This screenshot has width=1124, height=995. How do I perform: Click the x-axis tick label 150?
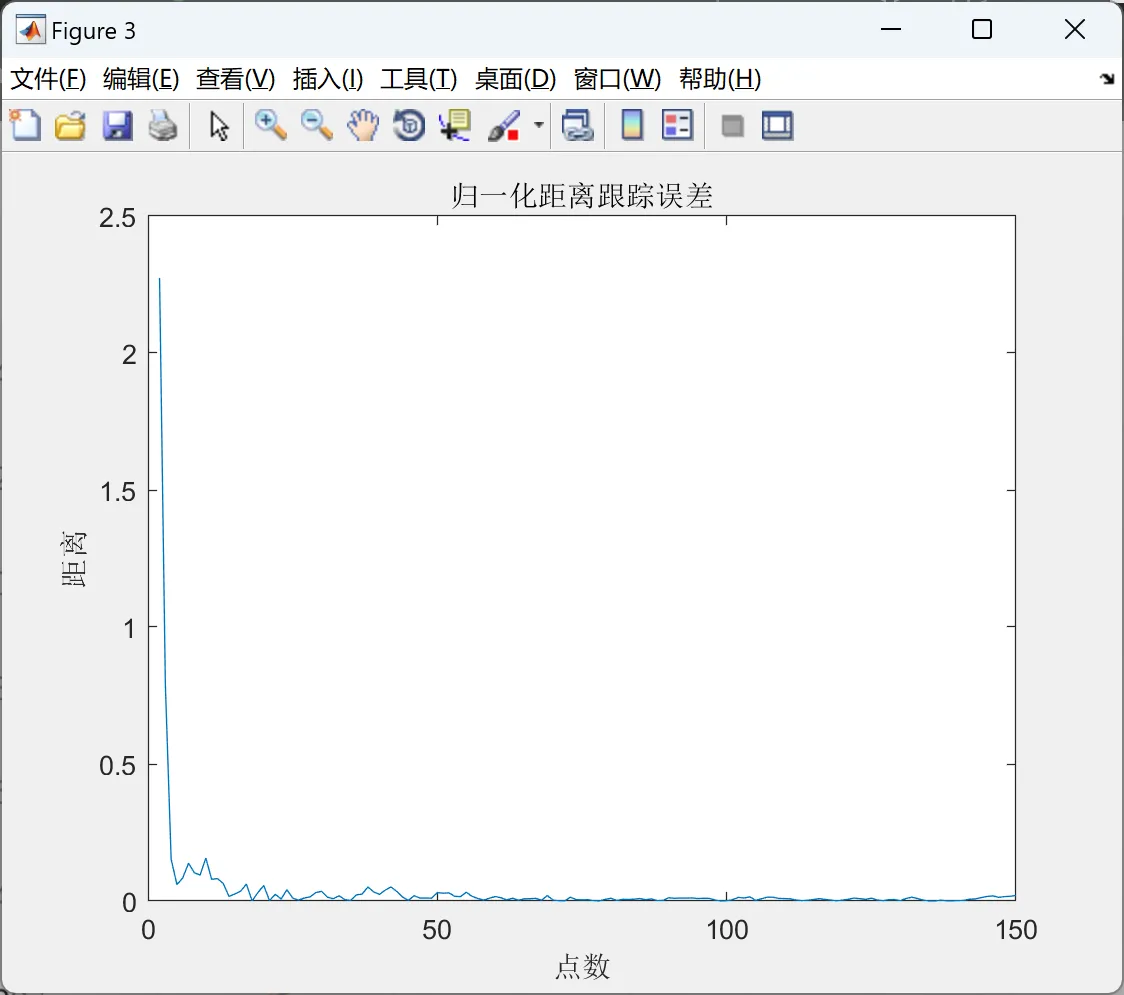(1016, 930)
